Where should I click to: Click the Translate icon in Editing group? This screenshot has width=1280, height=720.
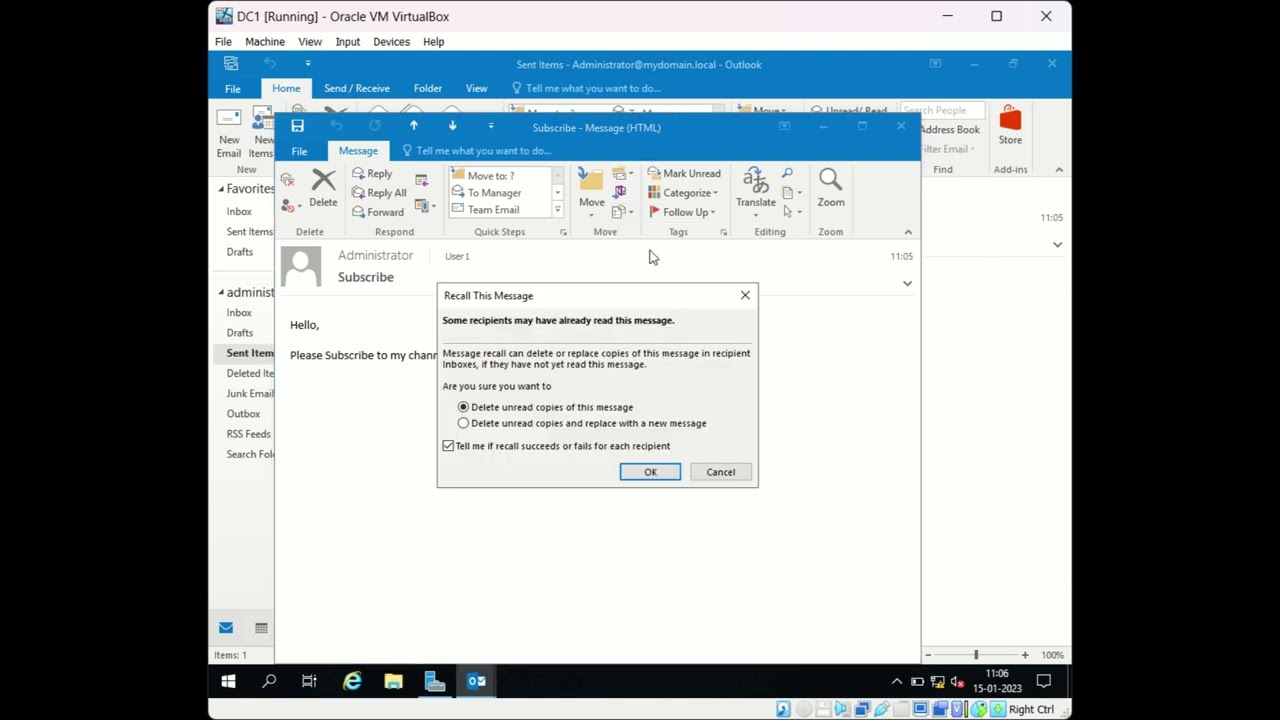755,181
